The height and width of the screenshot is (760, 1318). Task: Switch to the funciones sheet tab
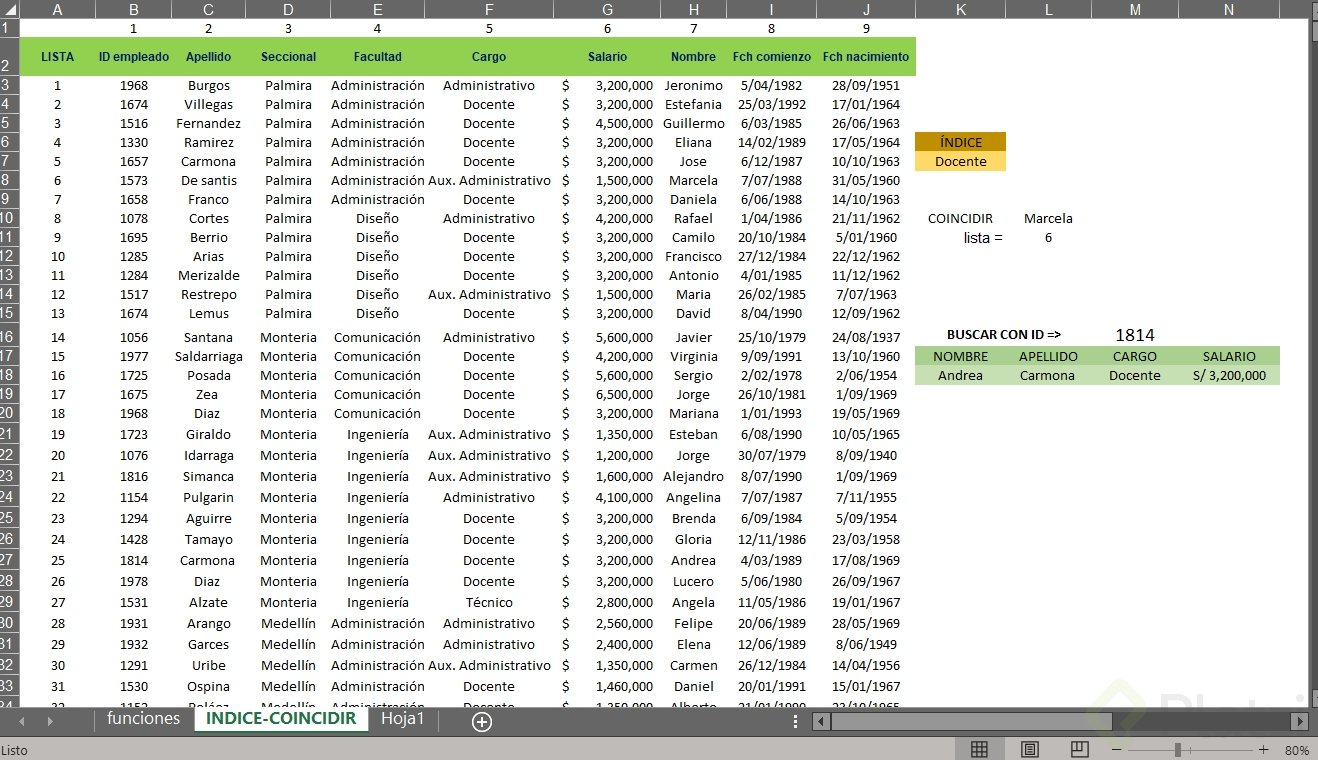(x=142, y=718)
